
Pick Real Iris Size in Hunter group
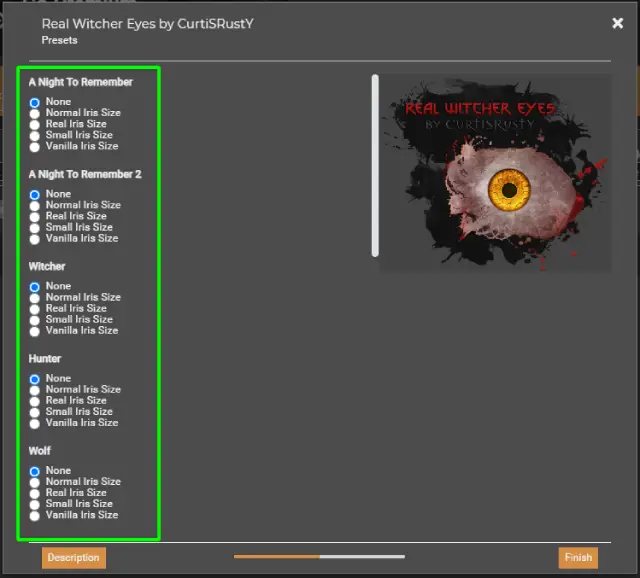(35, 401)
